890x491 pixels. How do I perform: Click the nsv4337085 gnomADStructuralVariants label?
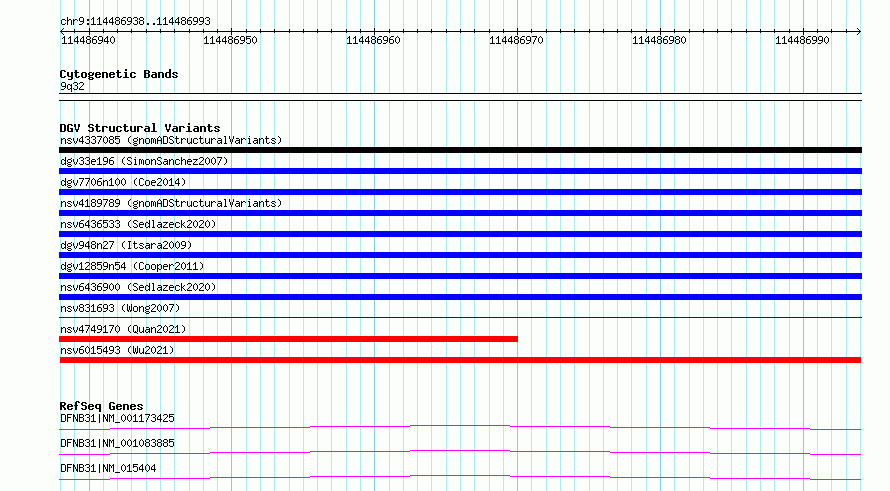click(x=171, y=140)
